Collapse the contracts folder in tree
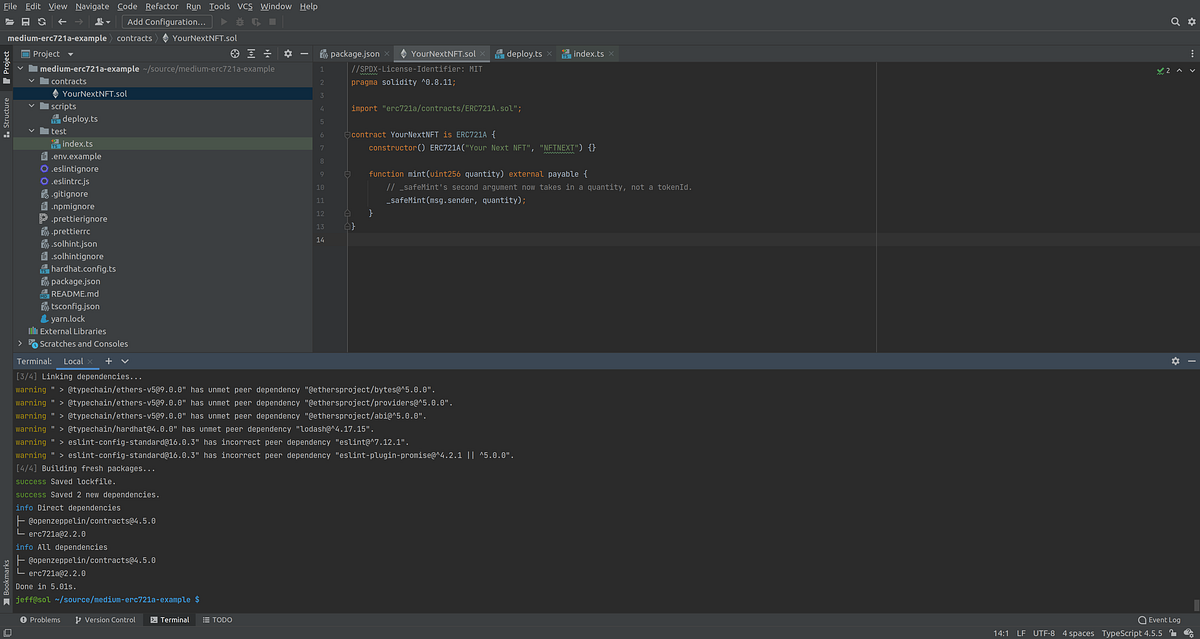The height and width of the screenshot is (639, 1200). click(31, 81)
